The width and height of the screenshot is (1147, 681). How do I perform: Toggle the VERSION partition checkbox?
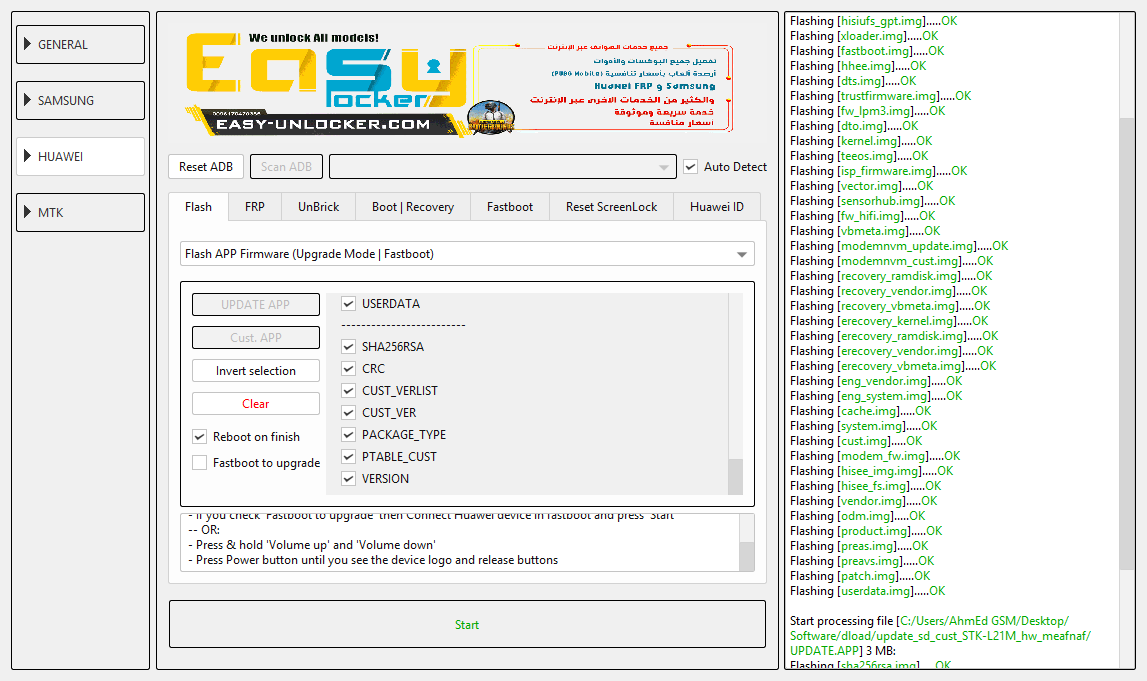tap(348, 478)
